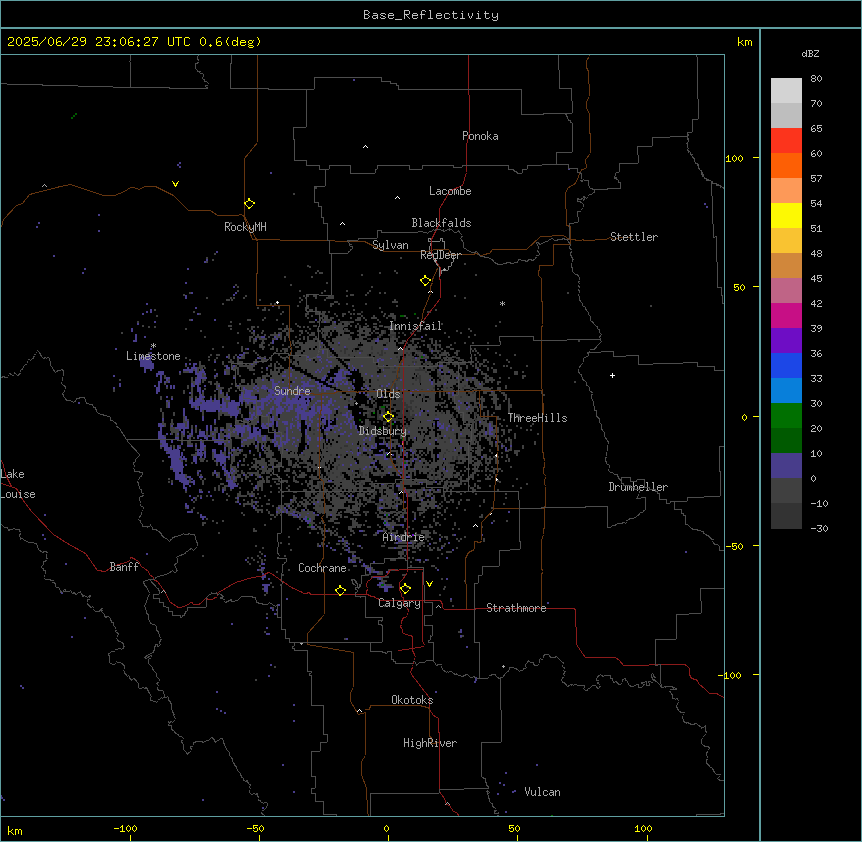The width and height of the screenshot is (862, 842).
Task: Select the -50 tick on the vertical axis
Action: pyautogui.click(x=734, y=546)
